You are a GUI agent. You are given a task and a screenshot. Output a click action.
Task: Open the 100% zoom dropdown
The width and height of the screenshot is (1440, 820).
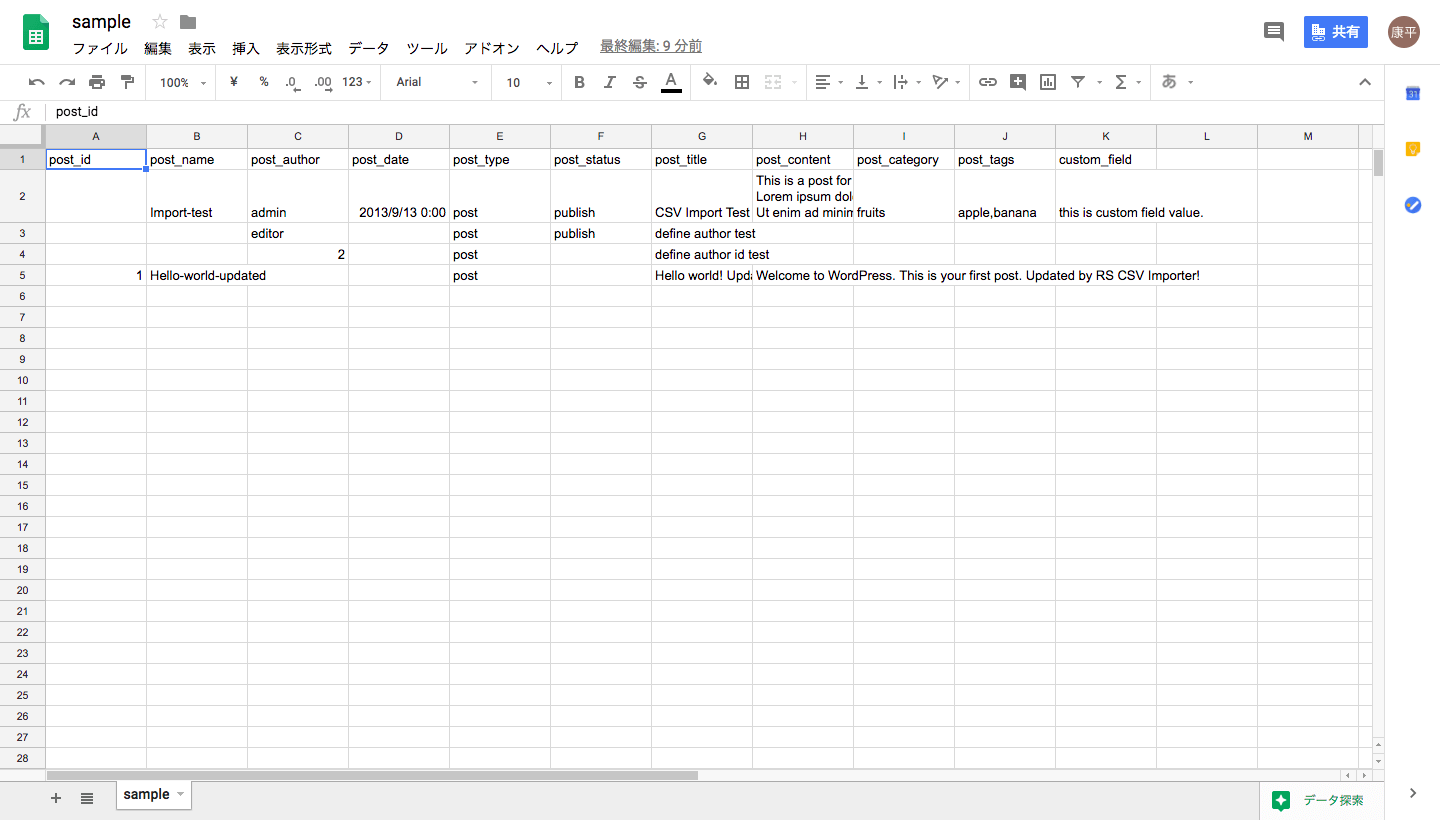tap(183, 82)
